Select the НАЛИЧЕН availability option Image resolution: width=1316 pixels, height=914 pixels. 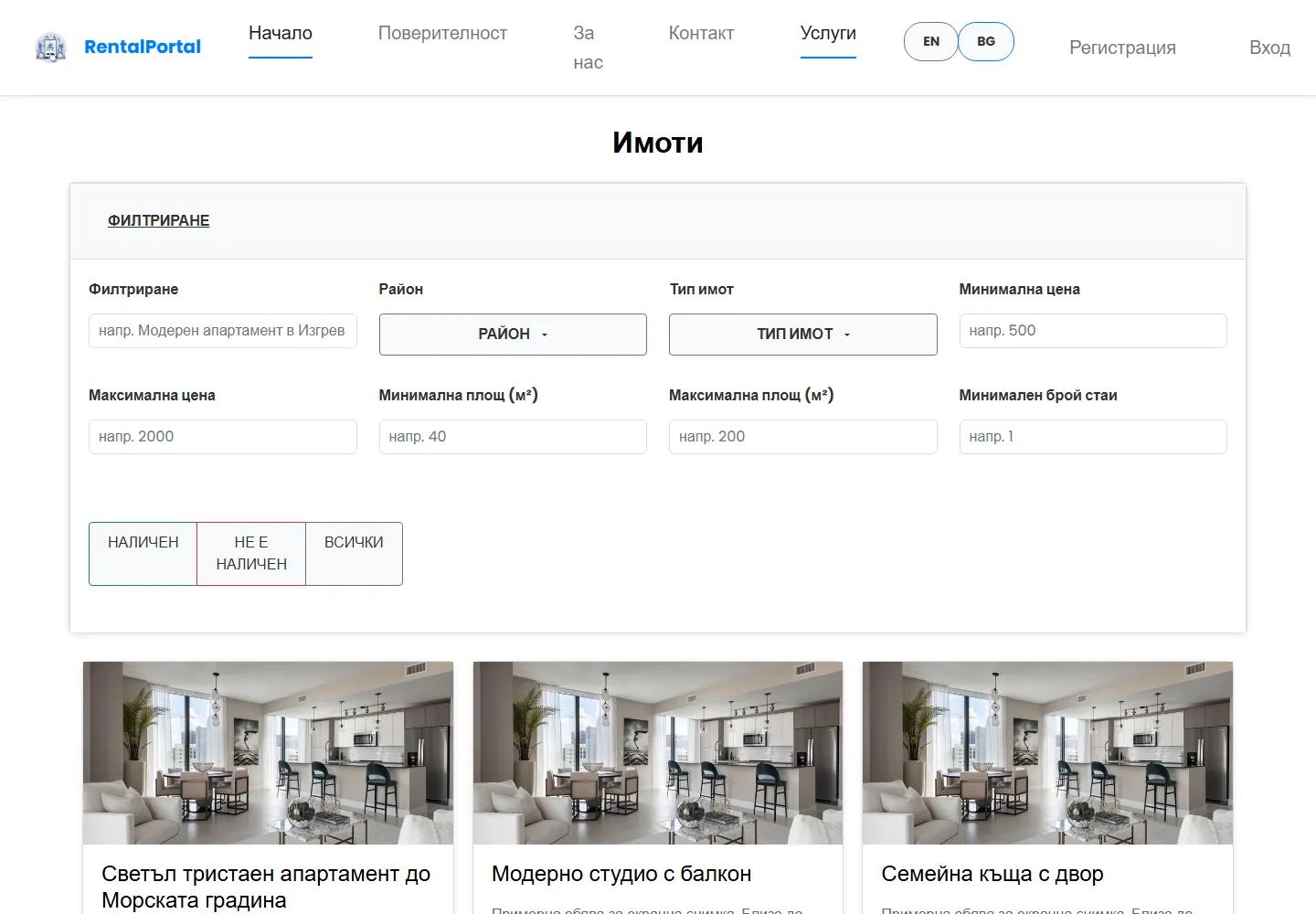(x=143, y=554)
